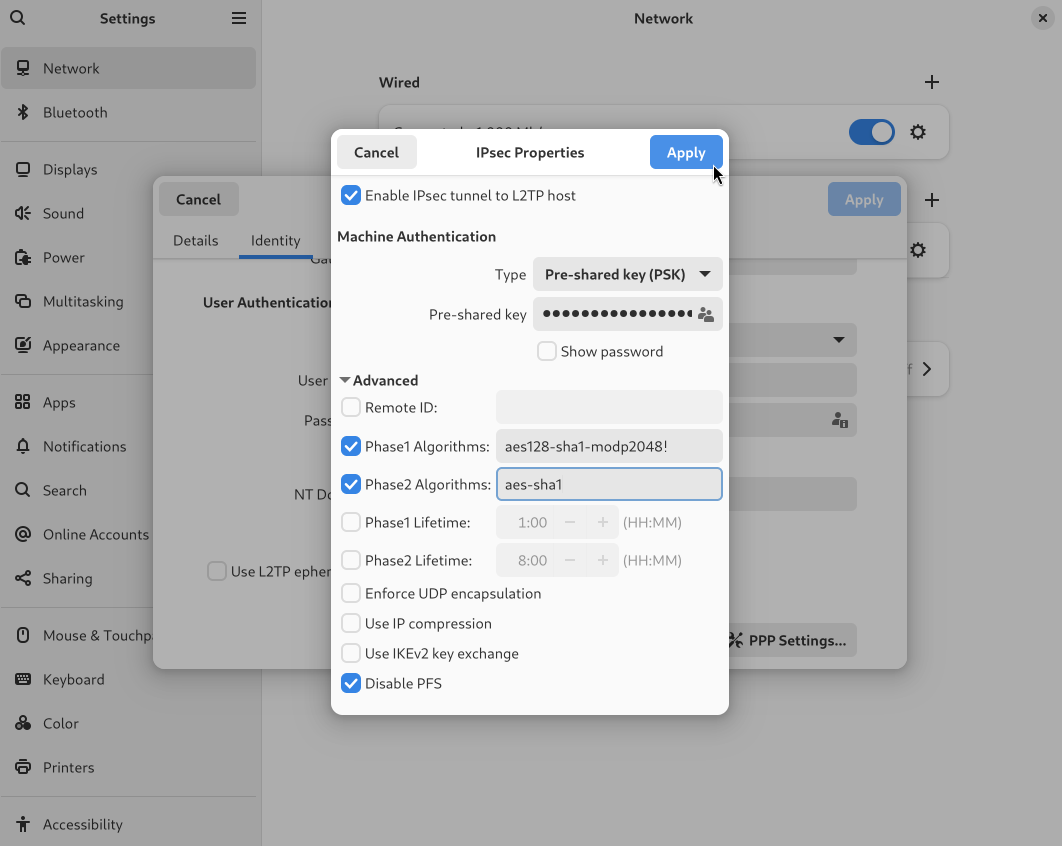1062x846 pixels.
Task: Toggle Use L2TP ephemeral checkbox in VPN dialog
Action: [x=217, y=571]
